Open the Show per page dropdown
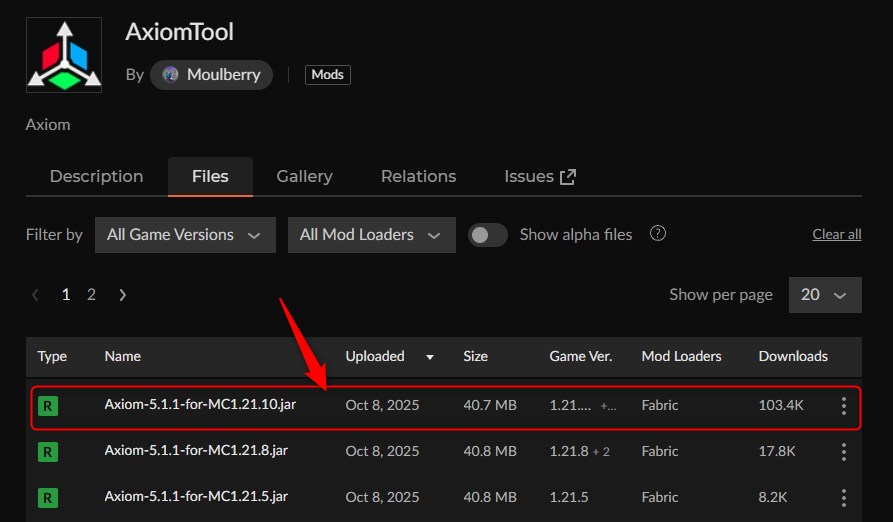 pyautogui.click(x=824, y=295)
